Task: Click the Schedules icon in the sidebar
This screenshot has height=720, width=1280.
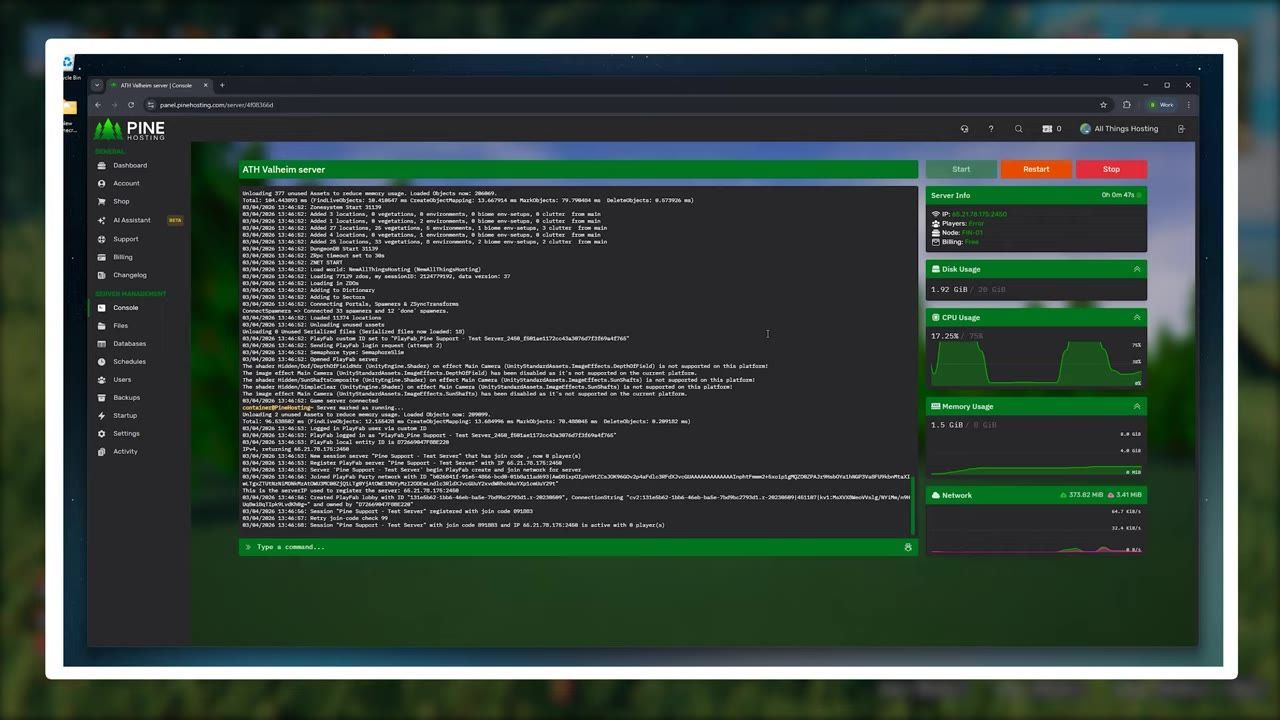Action: click(x=102, y=362)
